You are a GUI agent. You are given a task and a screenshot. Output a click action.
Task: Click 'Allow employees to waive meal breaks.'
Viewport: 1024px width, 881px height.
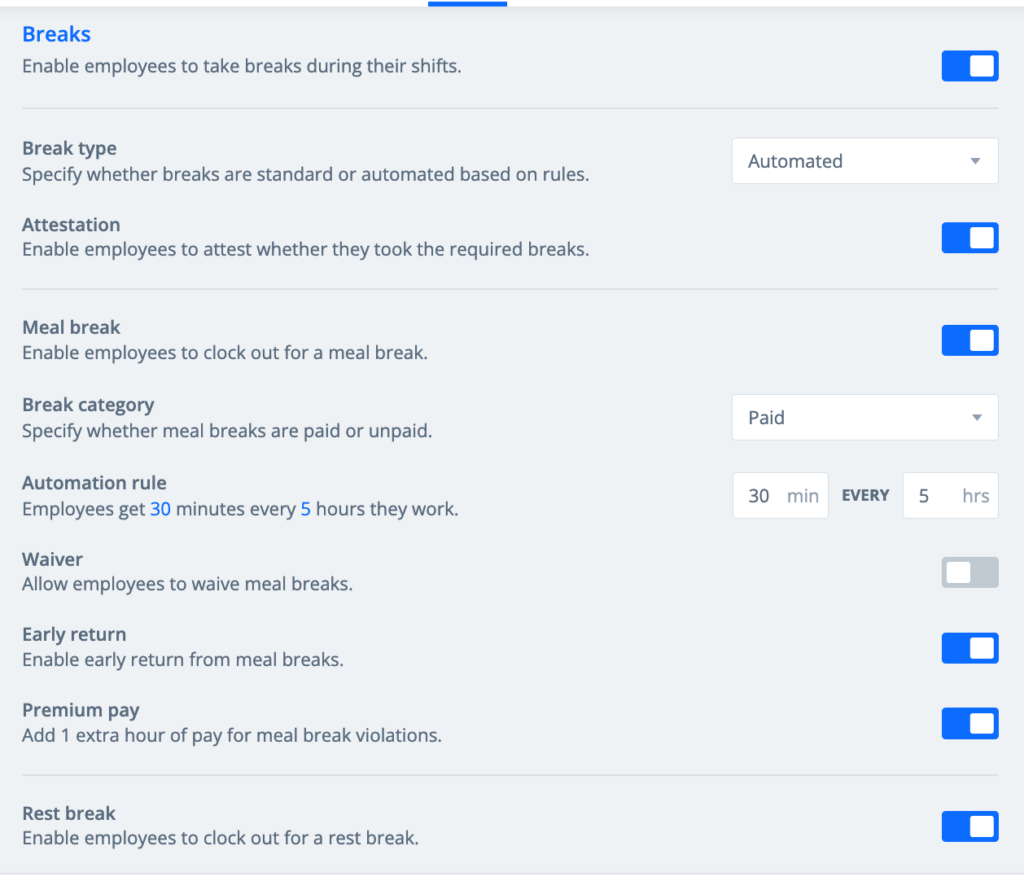click(187, 584)
